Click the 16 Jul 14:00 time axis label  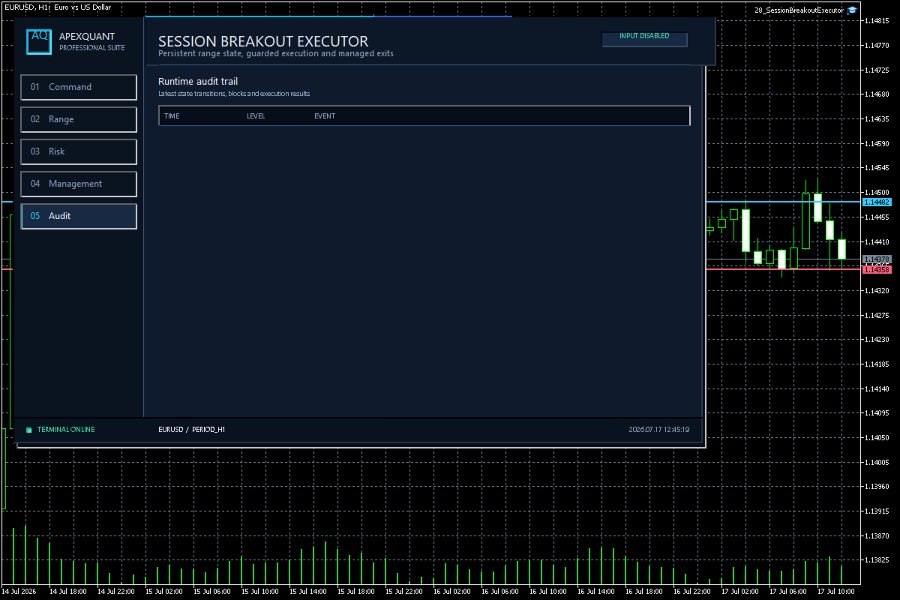click(x=595, y=591)
